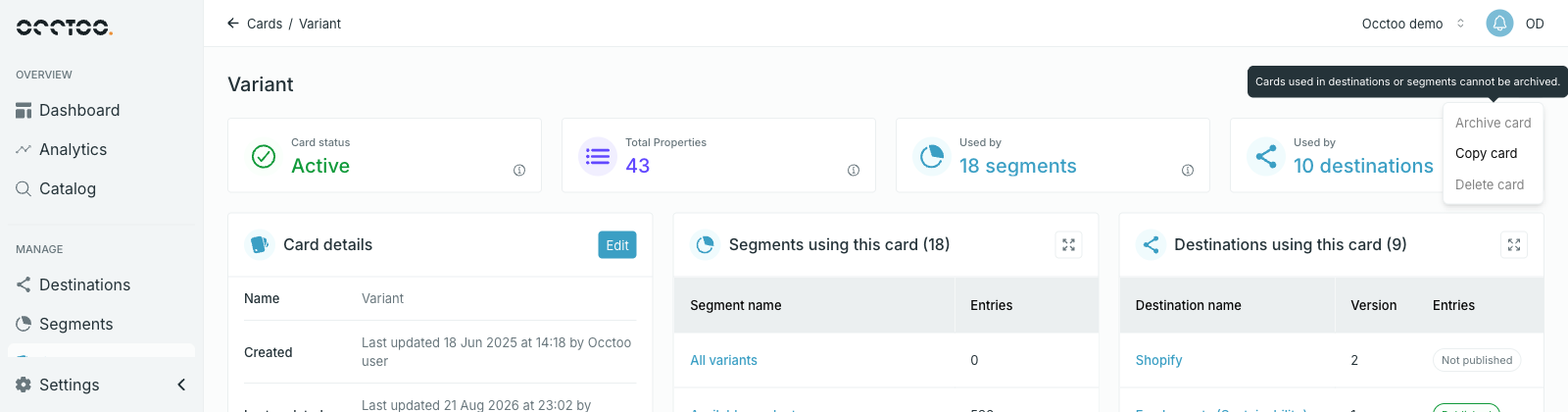Click the Active status checkmark icon
This screenshot has width=1568, height=412.
[264, 156]
